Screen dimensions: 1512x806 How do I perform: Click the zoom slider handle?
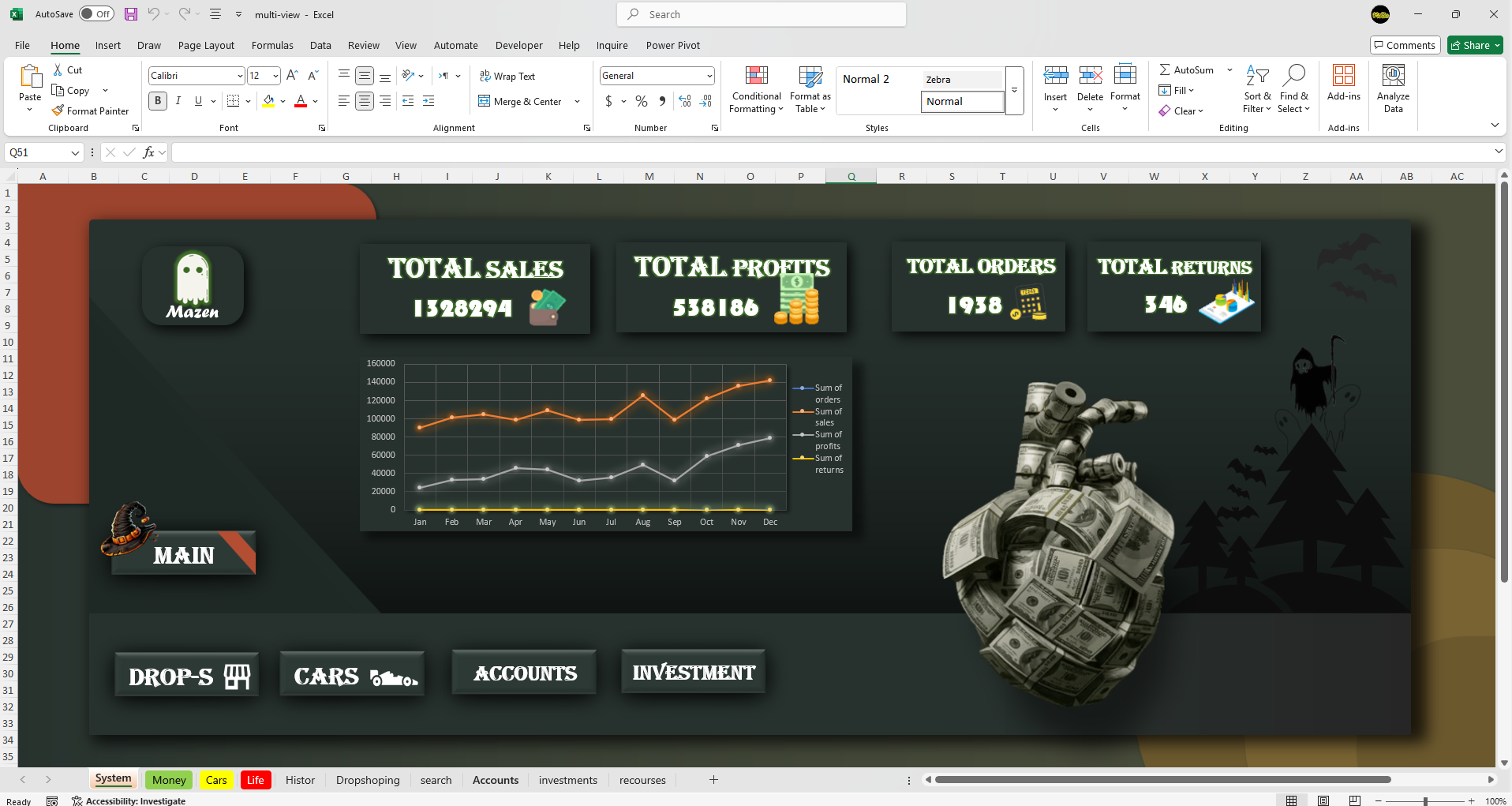(1425, 800)
